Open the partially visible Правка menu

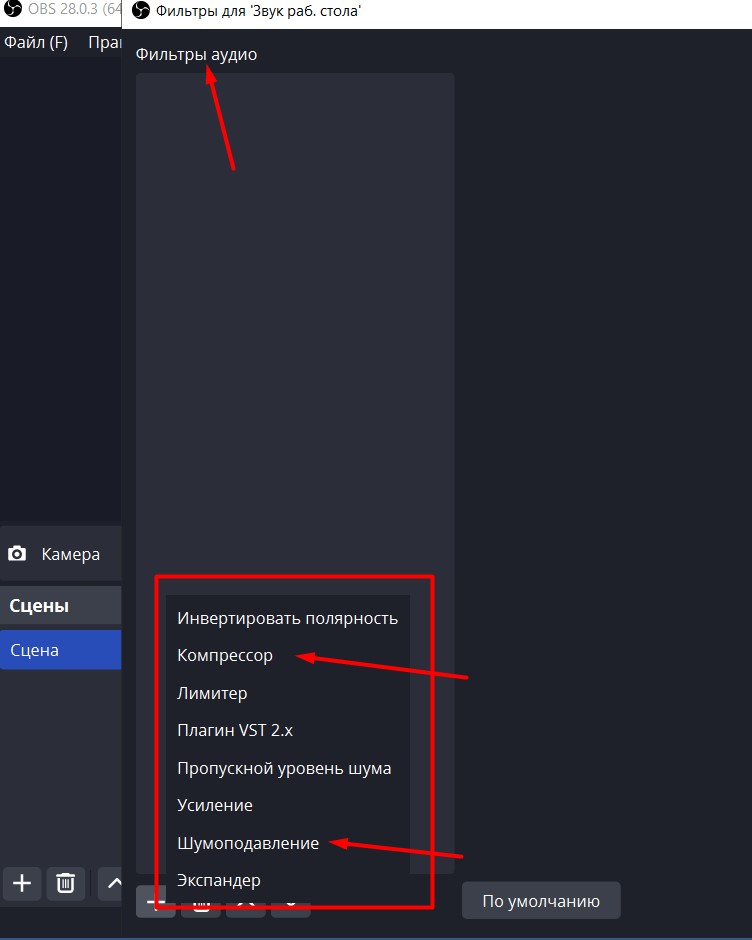105,42
